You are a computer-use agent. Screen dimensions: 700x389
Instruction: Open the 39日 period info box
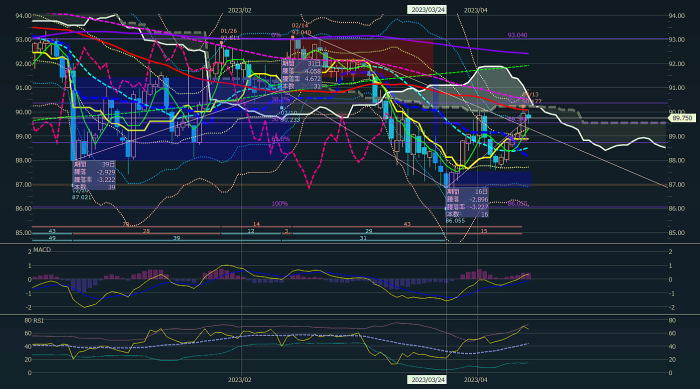click(x=94, y=176)
